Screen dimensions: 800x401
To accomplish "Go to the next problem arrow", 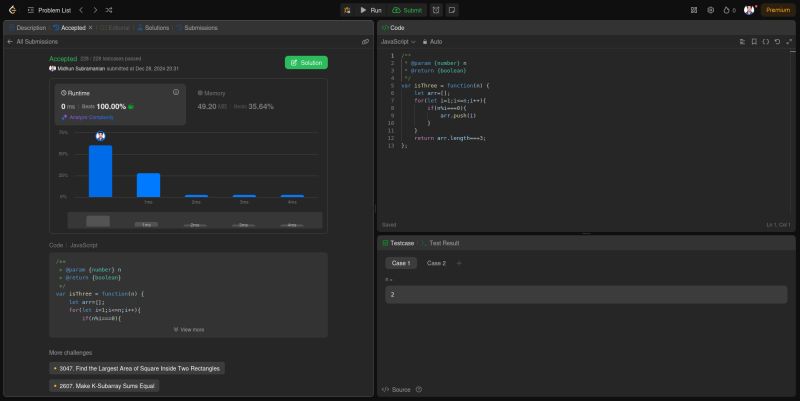I will [94, 9].
